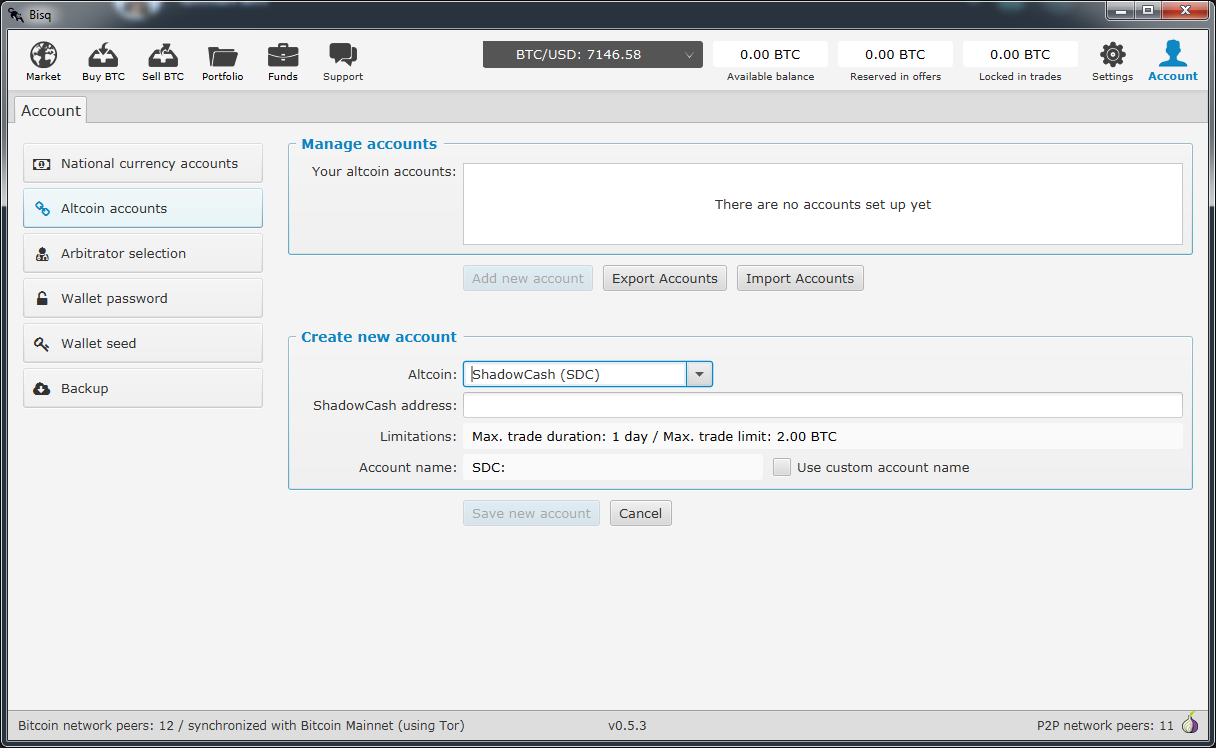
Task: Click "There are no accounts set up yet" text
Action: (x=823, y=204)
